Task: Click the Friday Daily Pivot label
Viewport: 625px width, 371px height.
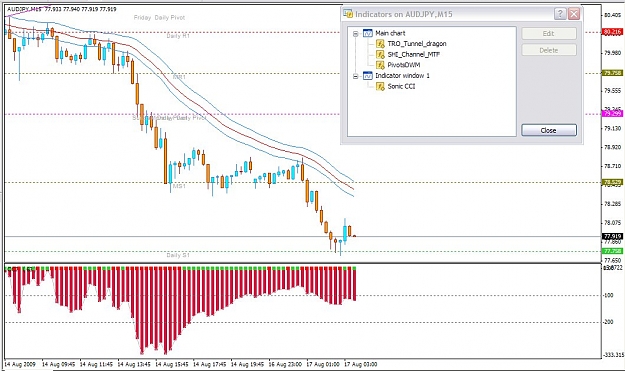Action: pyautogui.click(x=159, y=18)
